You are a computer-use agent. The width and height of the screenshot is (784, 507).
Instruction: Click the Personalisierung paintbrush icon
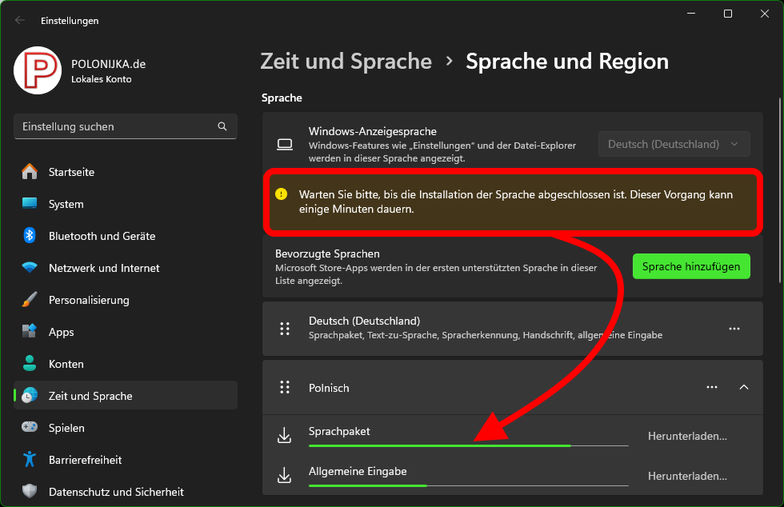click(30, 300)
